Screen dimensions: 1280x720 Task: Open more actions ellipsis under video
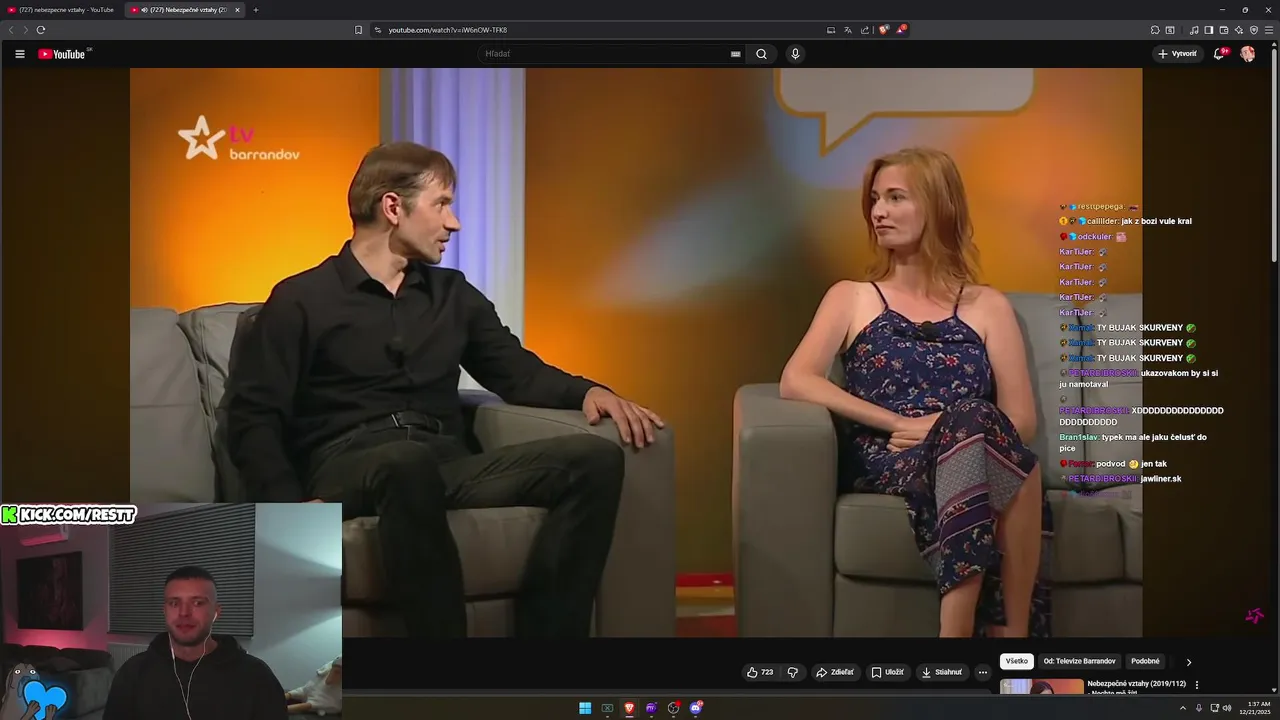982,672
